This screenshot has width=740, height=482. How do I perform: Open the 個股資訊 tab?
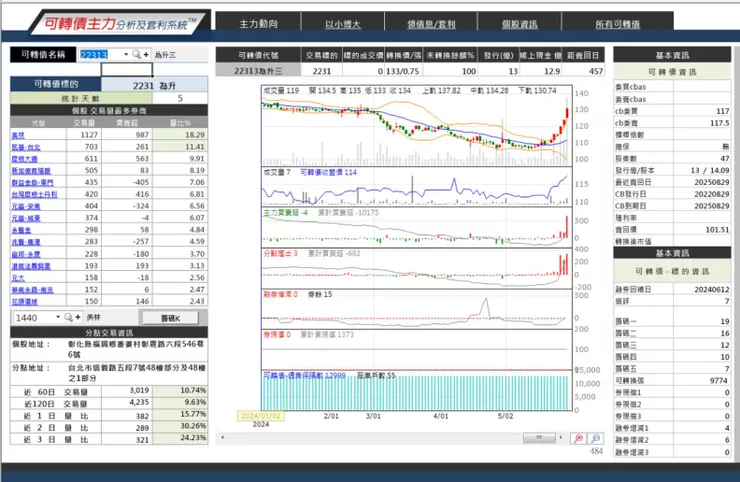click(x=520, y=24)
